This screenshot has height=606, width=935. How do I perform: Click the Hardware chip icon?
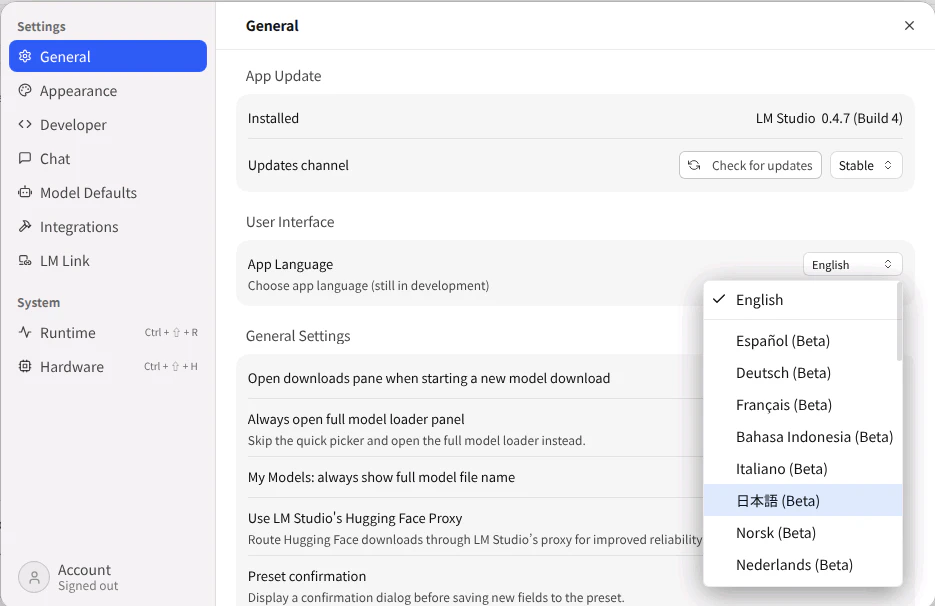click(26, 367)
